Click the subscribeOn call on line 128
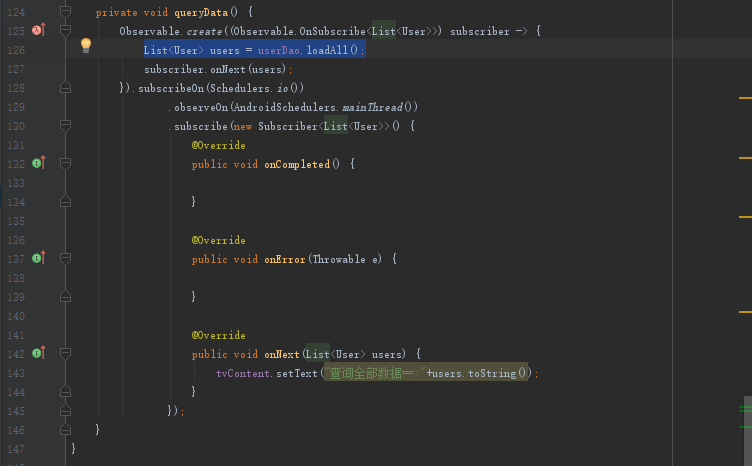Image resolution: width=752 pixels, height=466 pixels. coord(171,88)
